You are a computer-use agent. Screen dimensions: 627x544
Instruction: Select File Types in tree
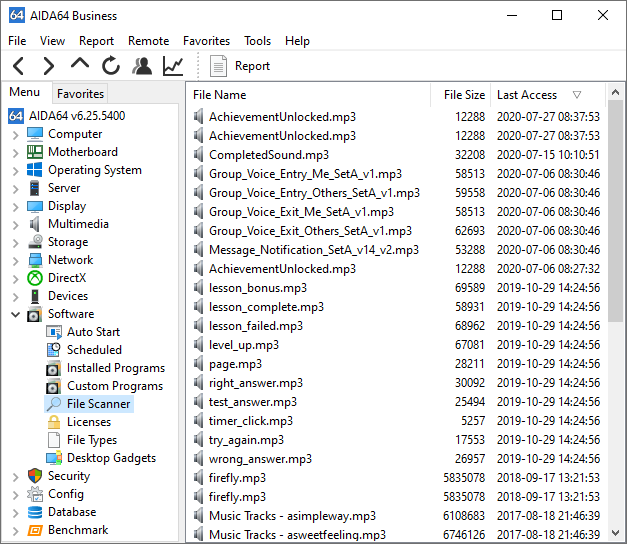click(92, 440)
